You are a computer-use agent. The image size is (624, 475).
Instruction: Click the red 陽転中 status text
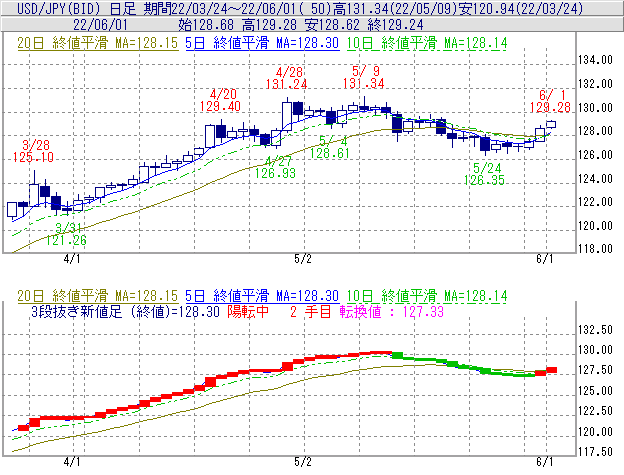(248, 311)
